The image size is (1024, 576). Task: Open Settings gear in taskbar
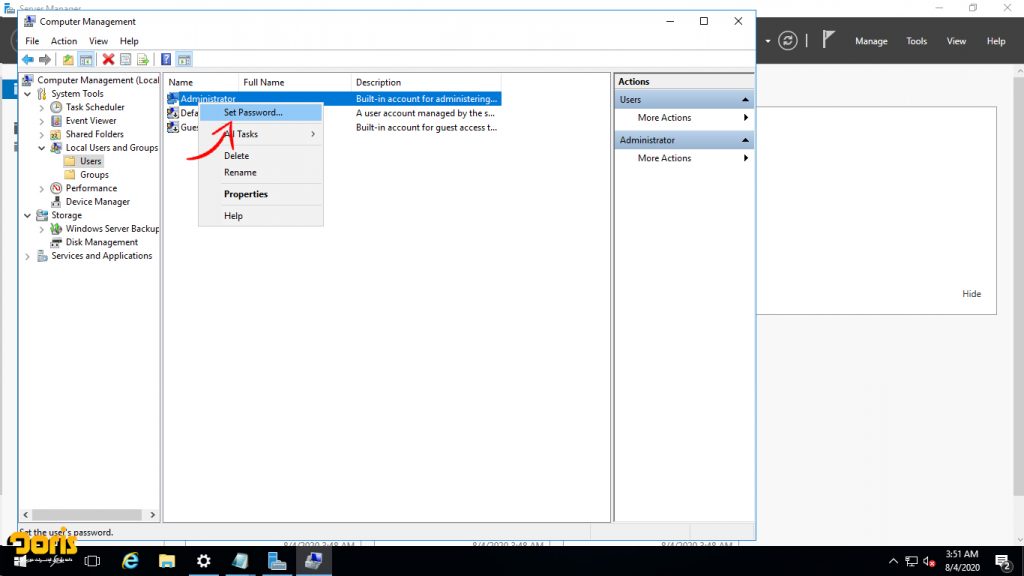coord(204,561)
